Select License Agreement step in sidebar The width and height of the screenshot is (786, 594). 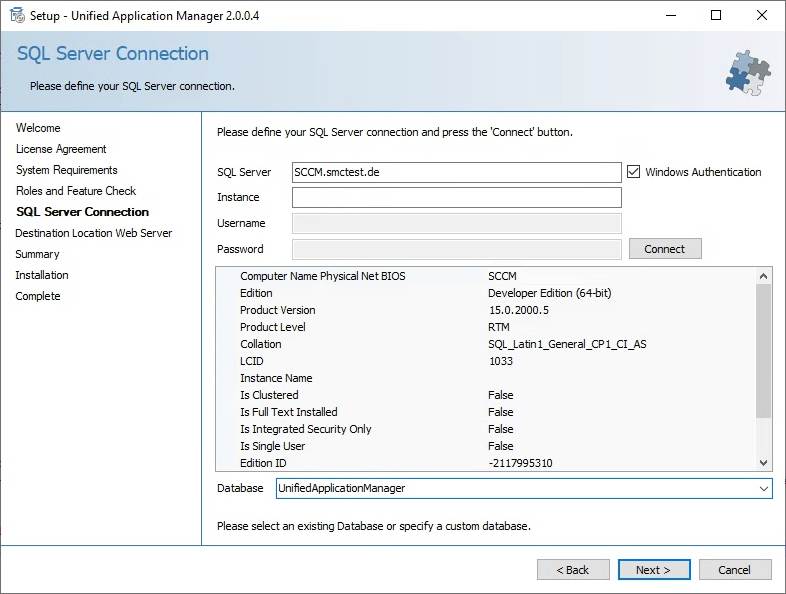pyautogui.click(x=61, y=149)
